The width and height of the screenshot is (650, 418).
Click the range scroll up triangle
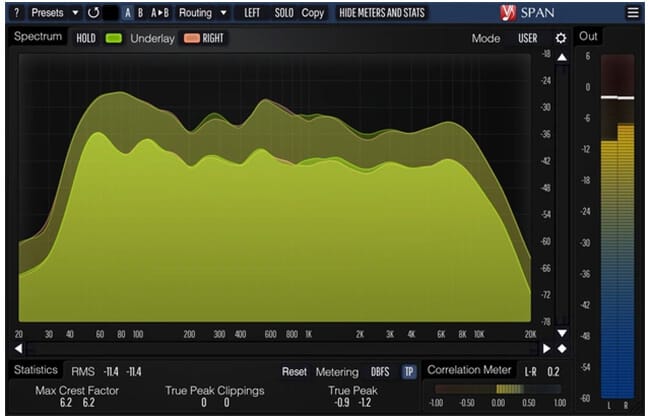pos(562,57)
